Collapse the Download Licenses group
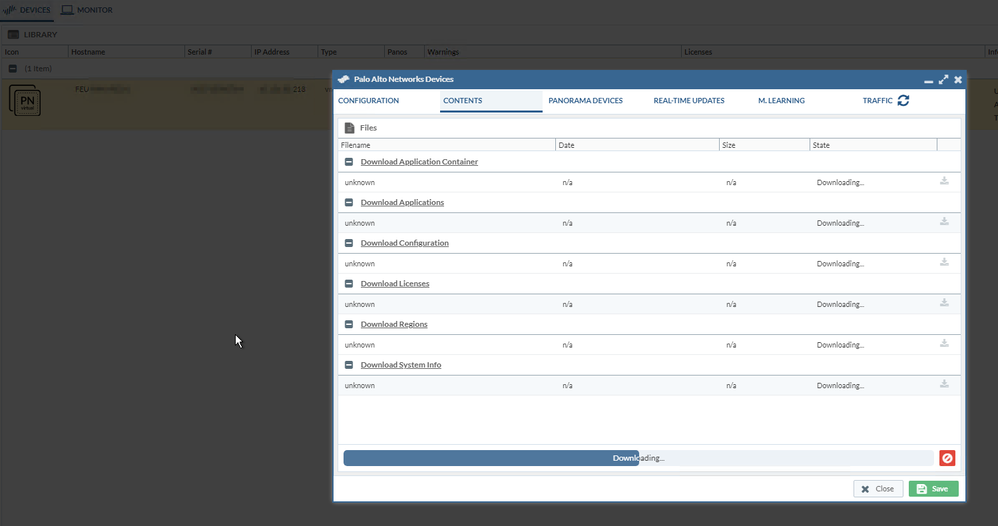 pos(349,284)
